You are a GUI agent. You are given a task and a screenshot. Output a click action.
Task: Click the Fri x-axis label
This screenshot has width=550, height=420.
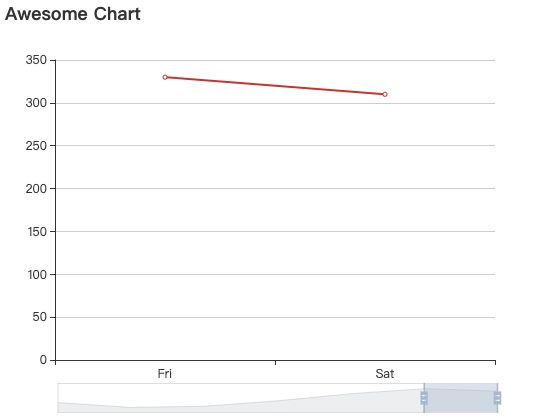point(165,374)
